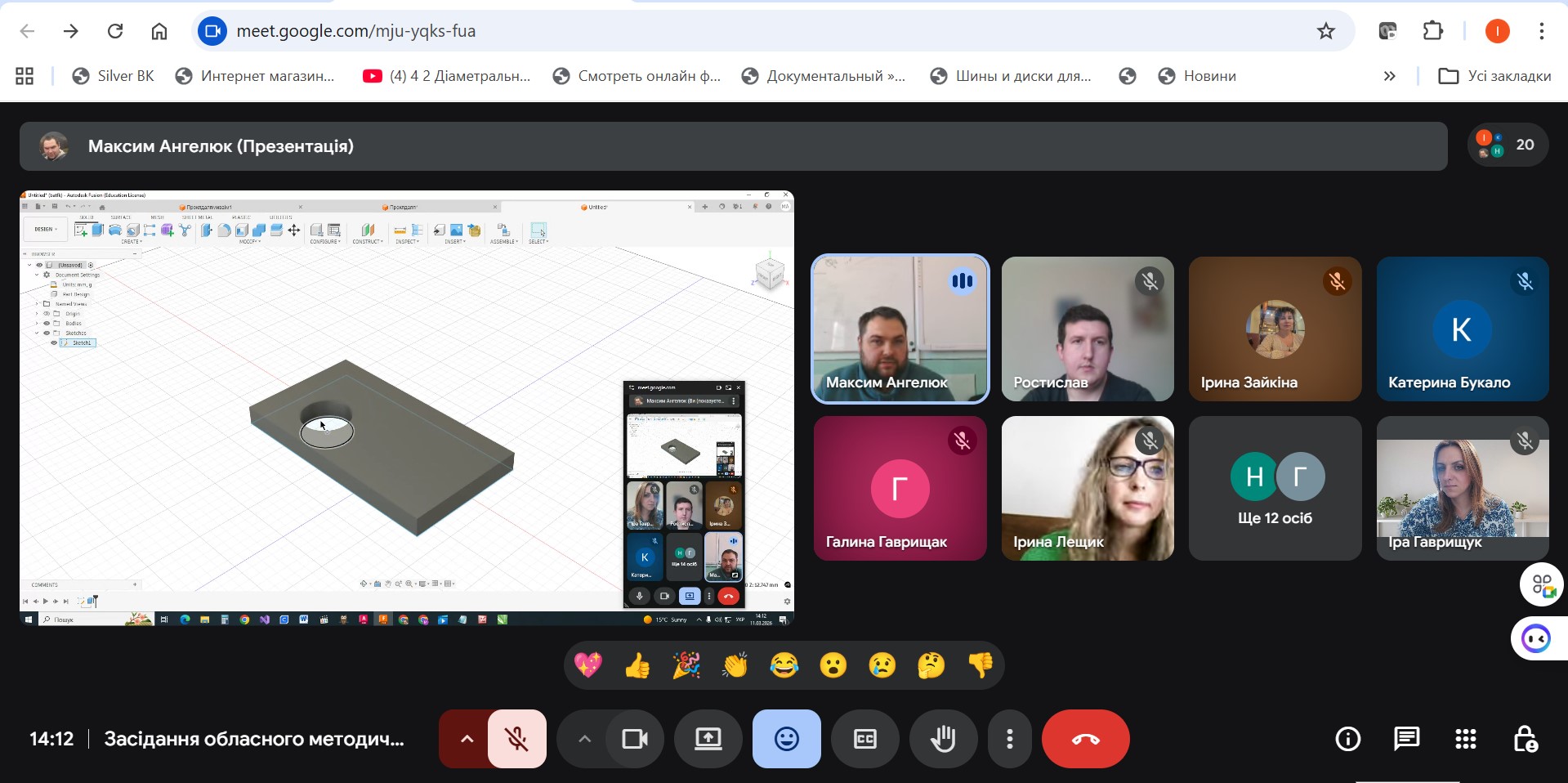The height and width of the screenshot is (783, 1568).
Task: Open video settings chevron next to camera
Action: [583, 739]
